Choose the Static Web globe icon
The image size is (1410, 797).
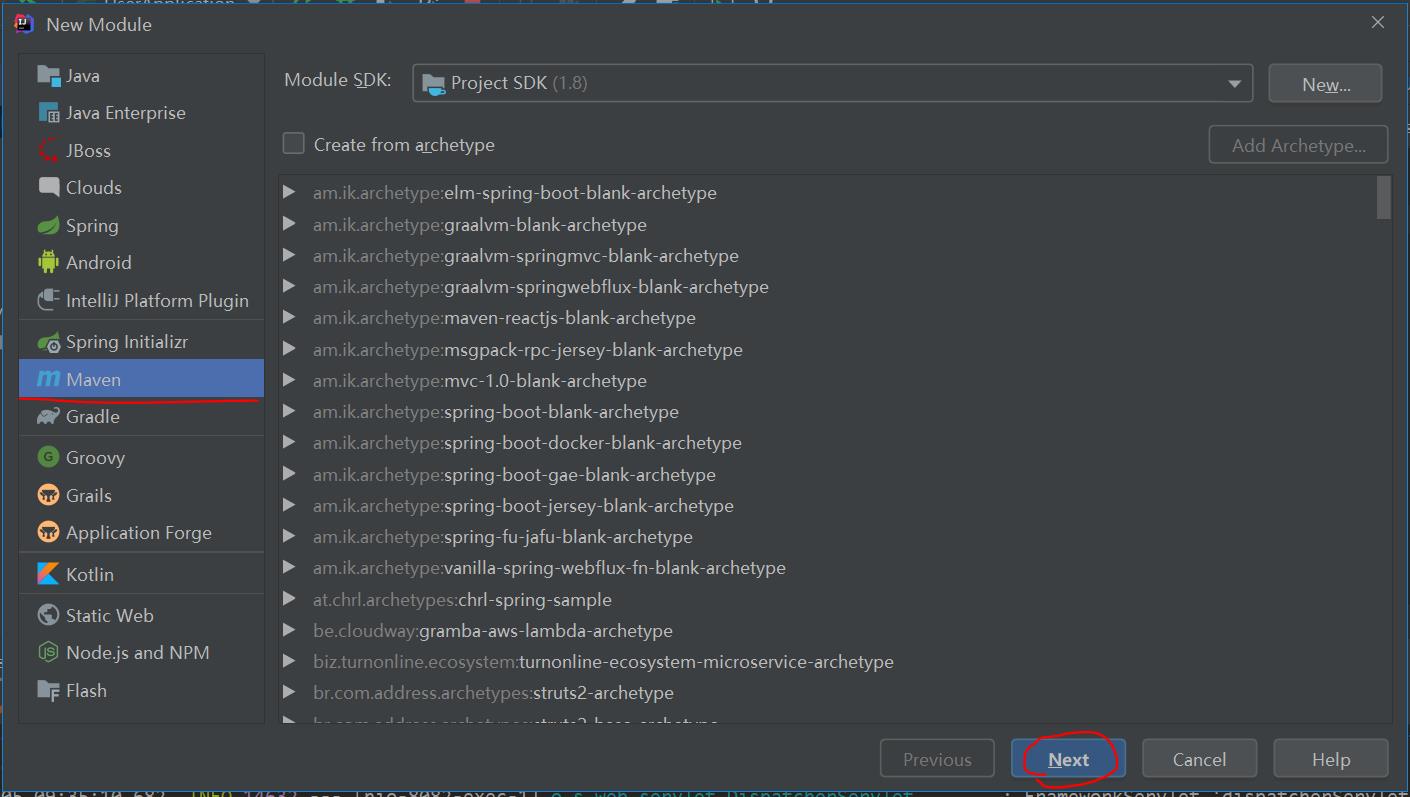(x=48, y=616)
